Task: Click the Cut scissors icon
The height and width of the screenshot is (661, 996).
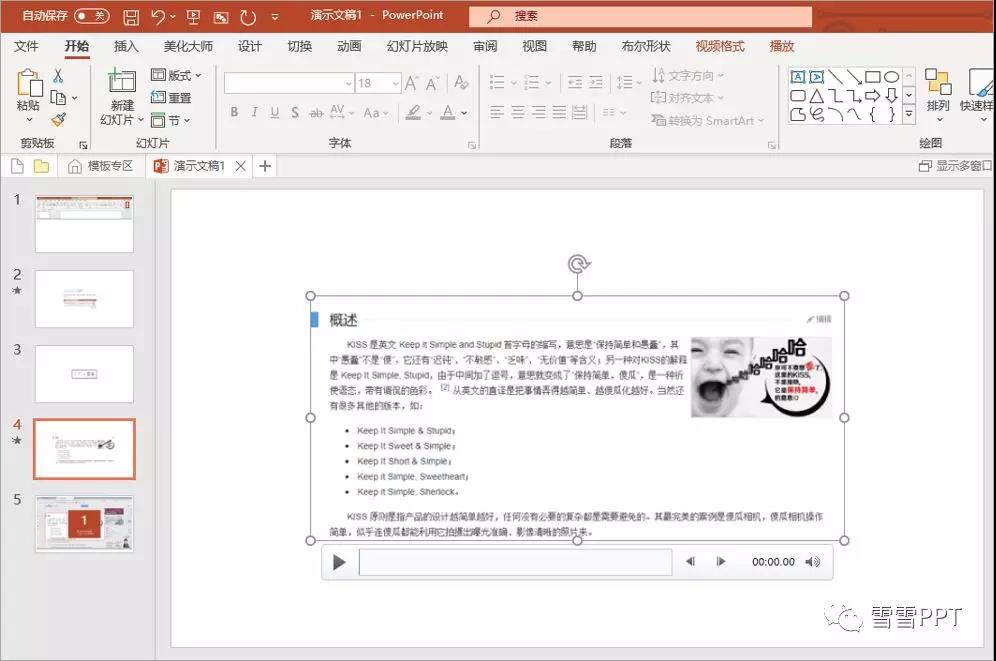Action: click(58, 76)
